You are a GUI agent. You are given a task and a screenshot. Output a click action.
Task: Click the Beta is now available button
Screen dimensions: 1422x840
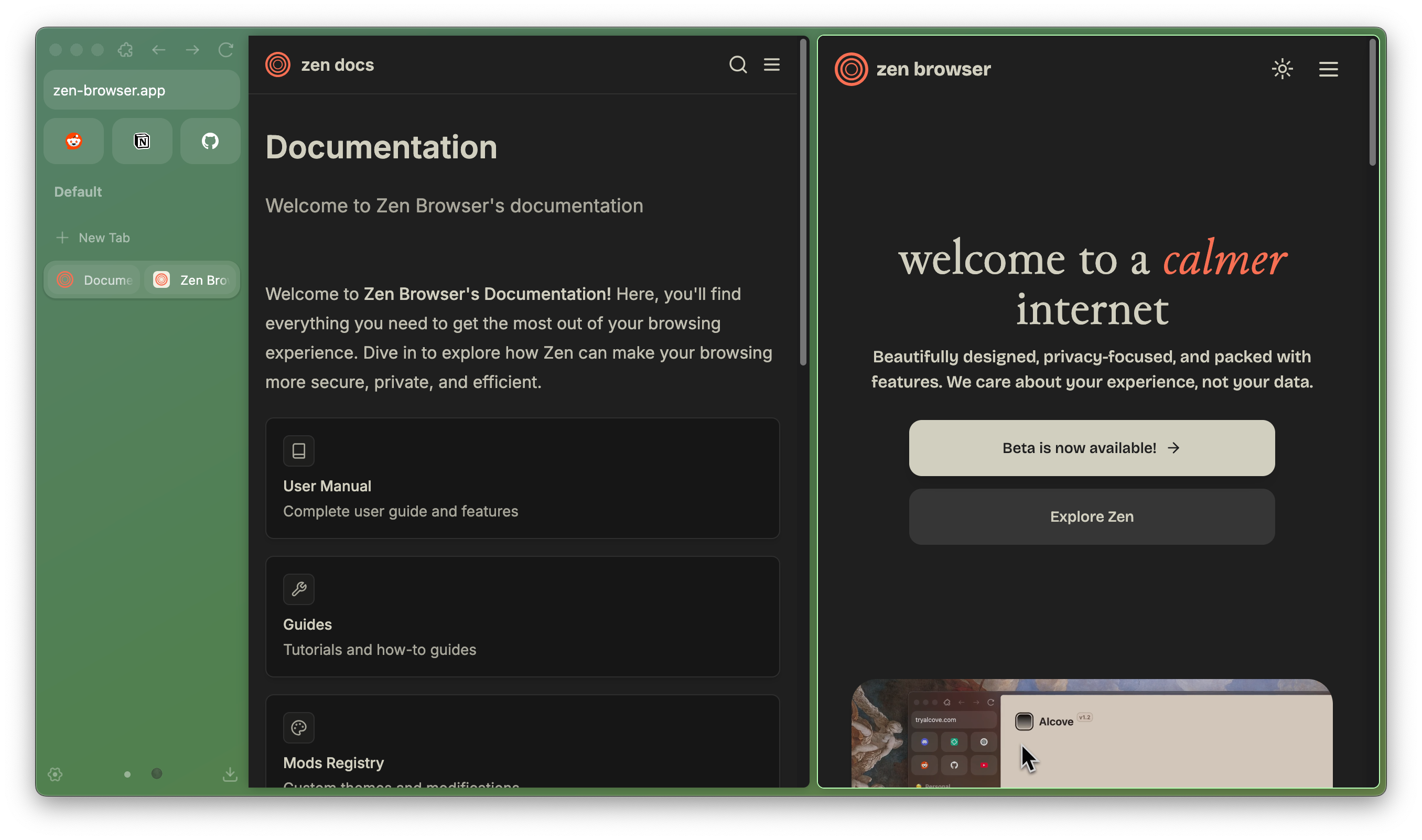coord(1092,448)
